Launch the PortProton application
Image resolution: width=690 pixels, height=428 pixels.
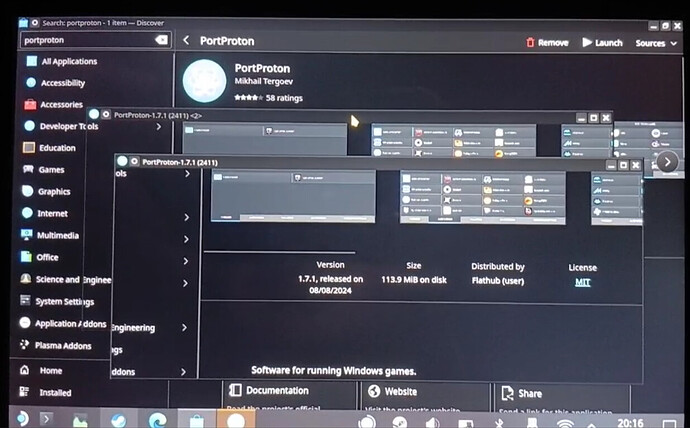click(602, 43)
